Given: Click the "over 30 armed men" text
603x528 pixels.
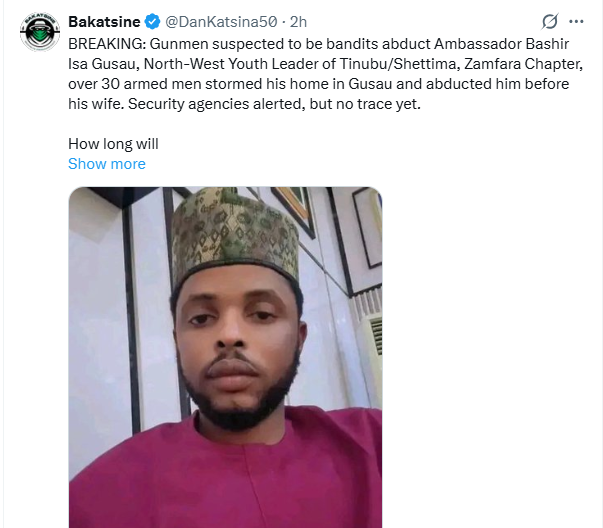Looking at the screenshot, I should coord(130,85).
